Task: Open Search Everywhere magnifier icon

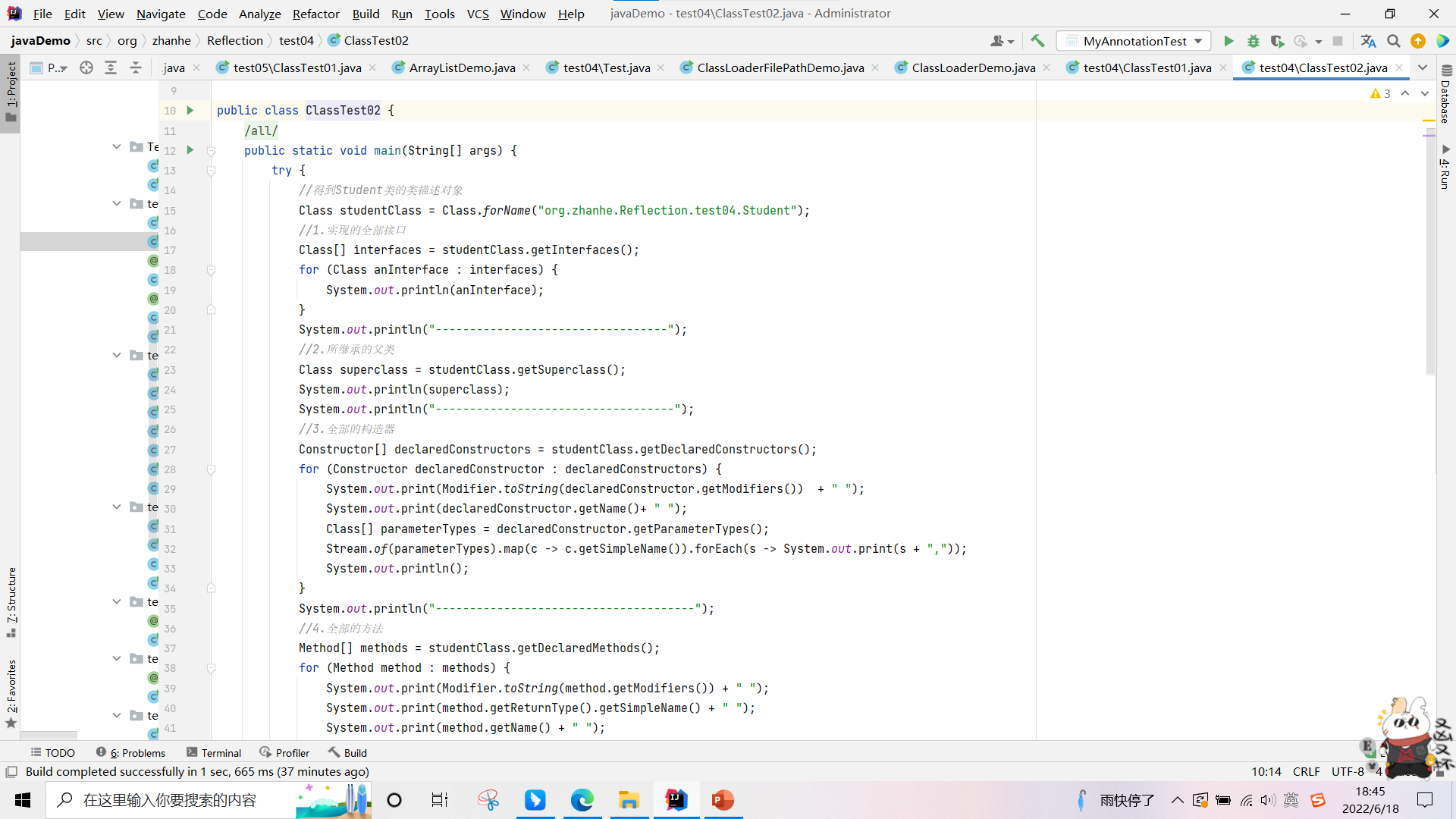Action: coord(1393,41)
